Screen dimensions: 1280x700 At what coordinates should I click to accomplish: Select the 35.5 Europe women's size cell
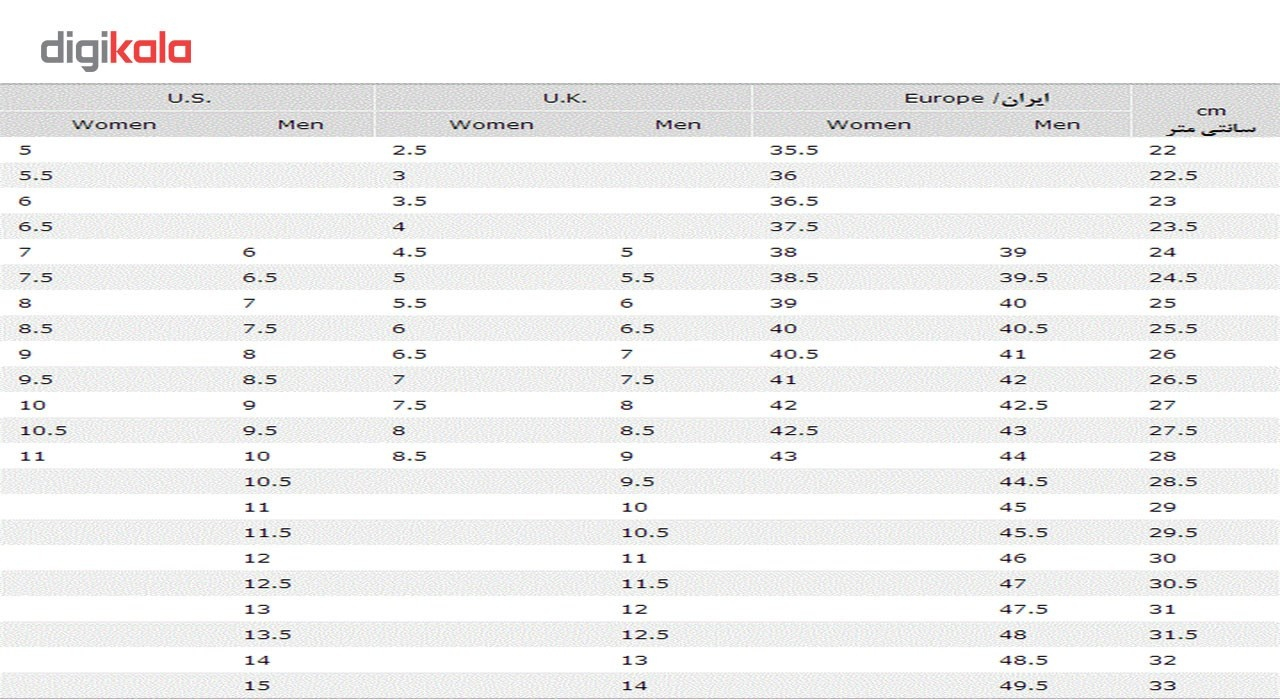[789, 150]
